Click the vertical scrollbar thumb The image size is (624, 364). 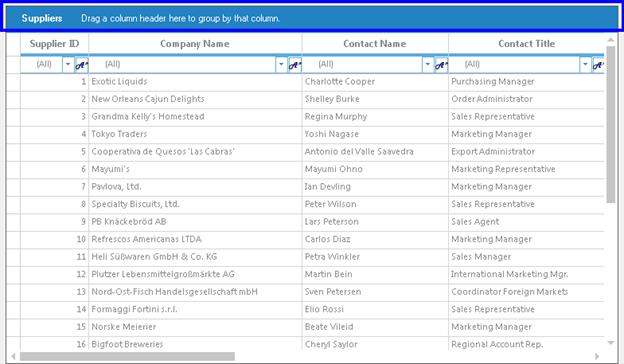[x=610, y=125]
